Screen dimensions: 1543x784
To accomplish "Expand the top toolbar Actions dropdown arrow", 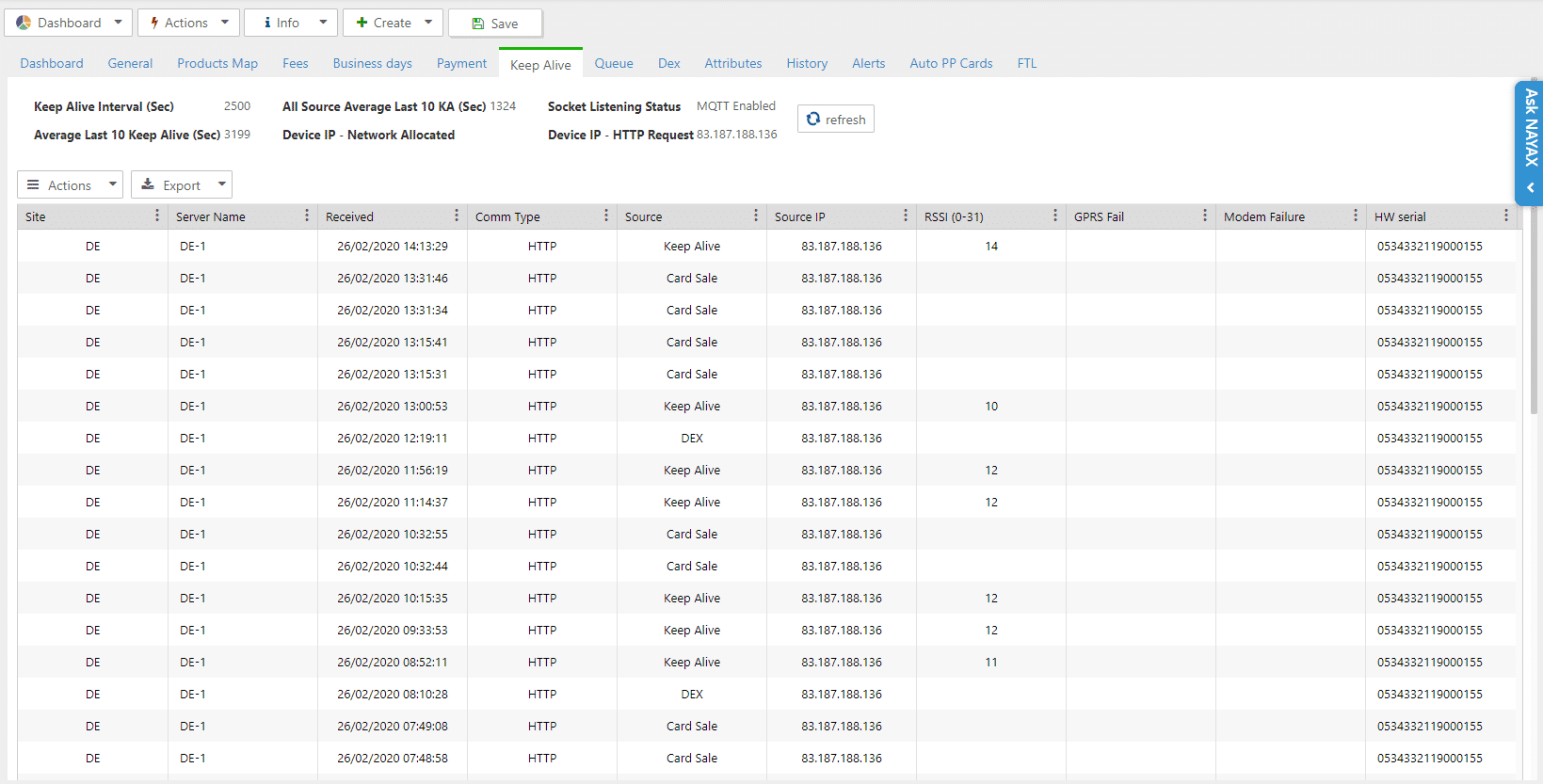I will point(224,23).
